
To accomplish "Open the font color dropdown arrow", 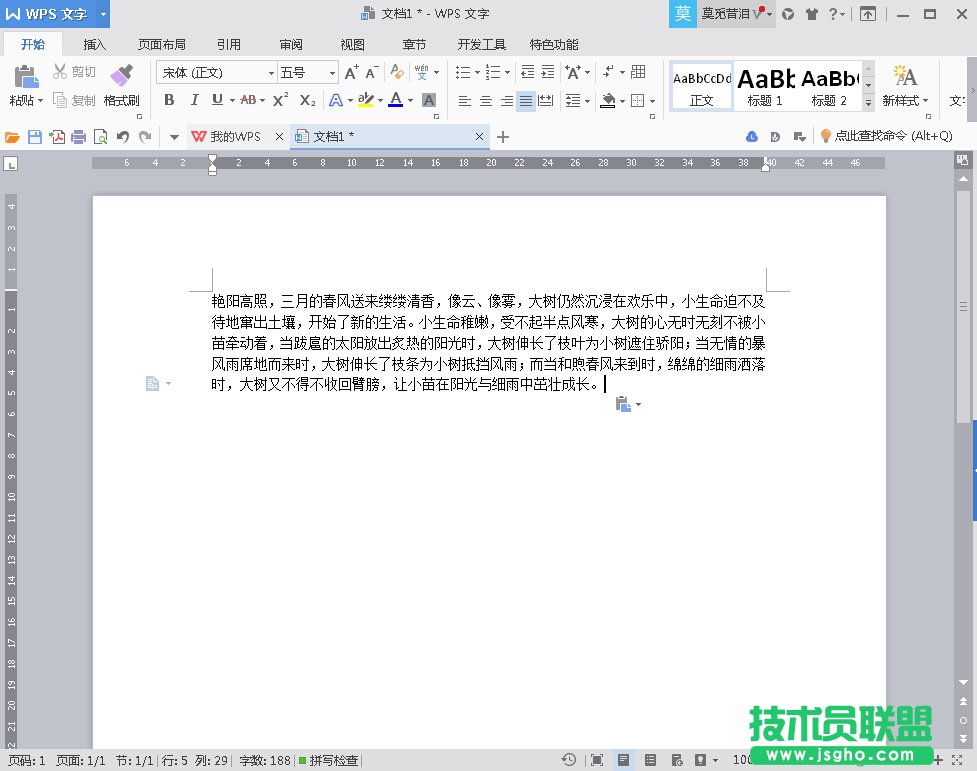I will tap(409, 100).
